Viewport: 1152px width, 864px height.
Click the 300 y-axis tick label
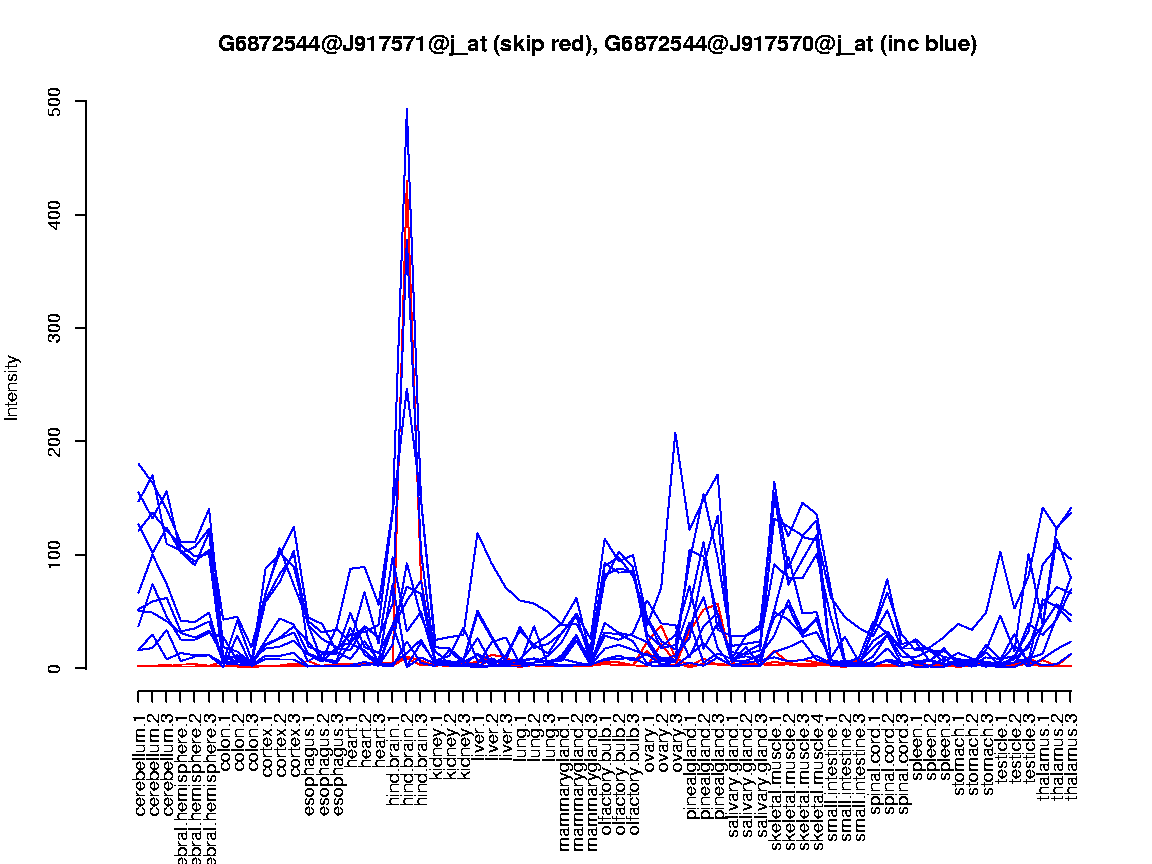coord(54,328)
